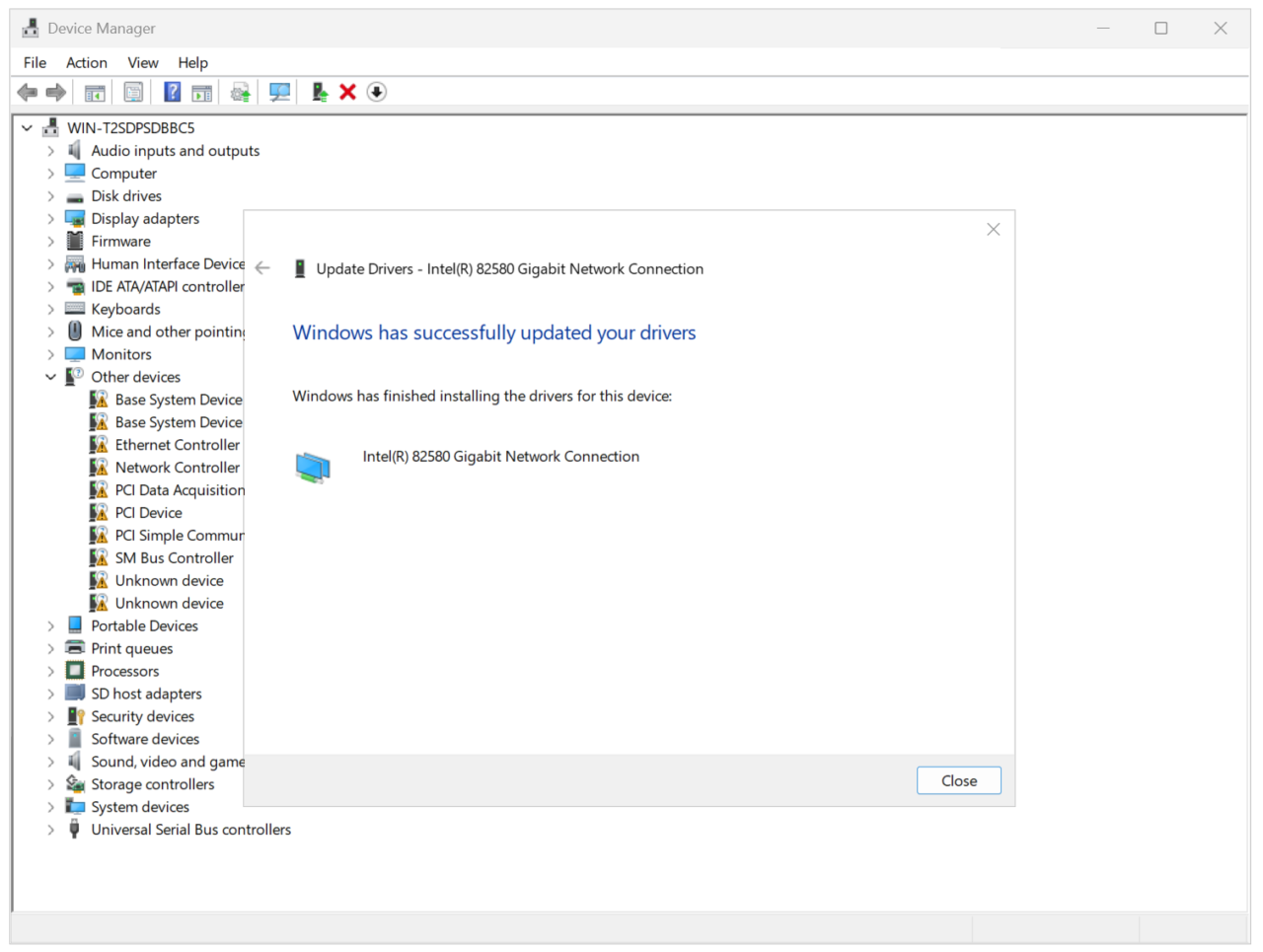
Task: Click the Help toolbar icon
Action: pyautogui.click(x=172, y=92)
